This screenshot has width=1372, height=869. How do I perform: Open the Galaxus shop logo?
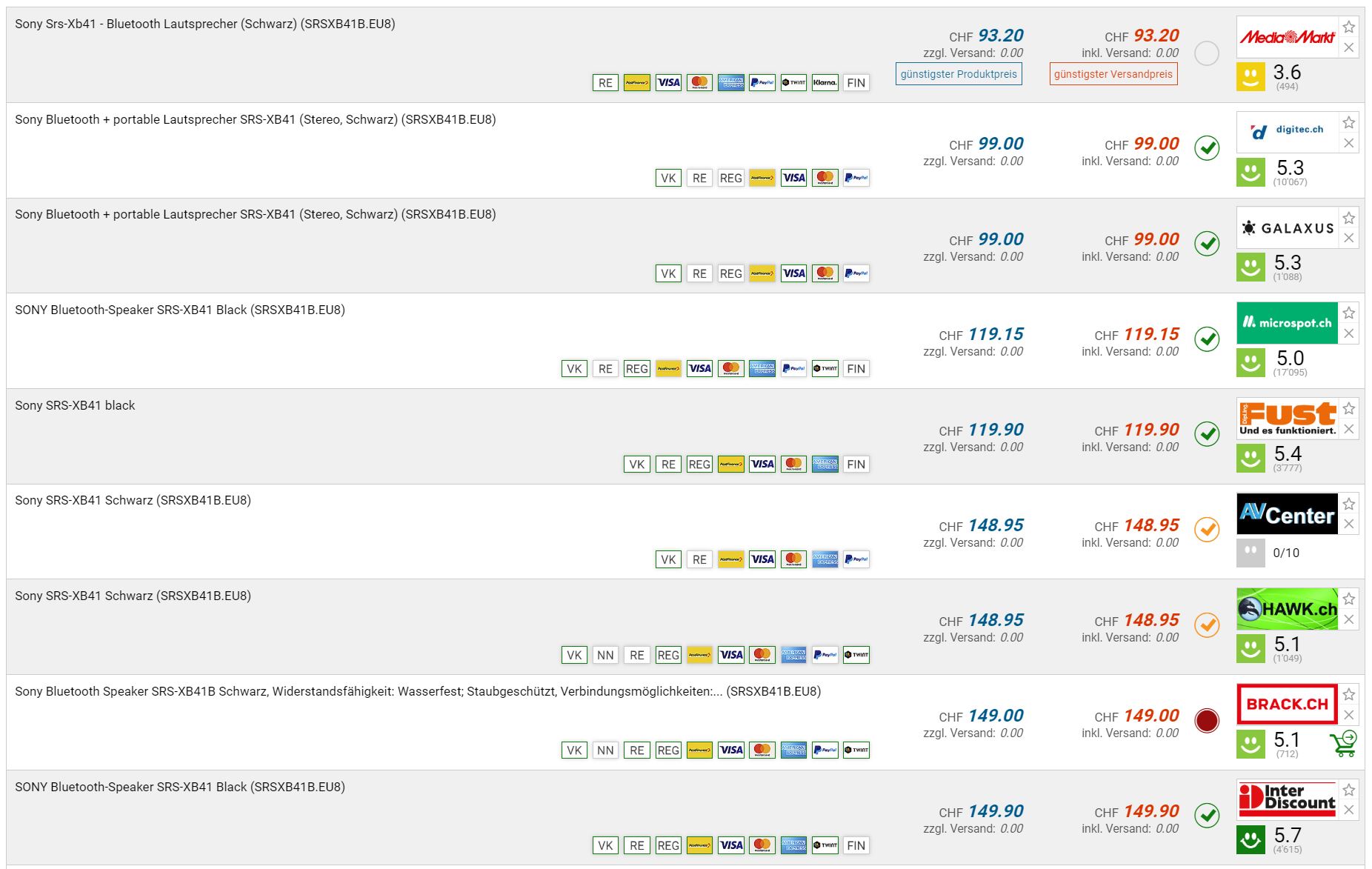click(1288, 227)
